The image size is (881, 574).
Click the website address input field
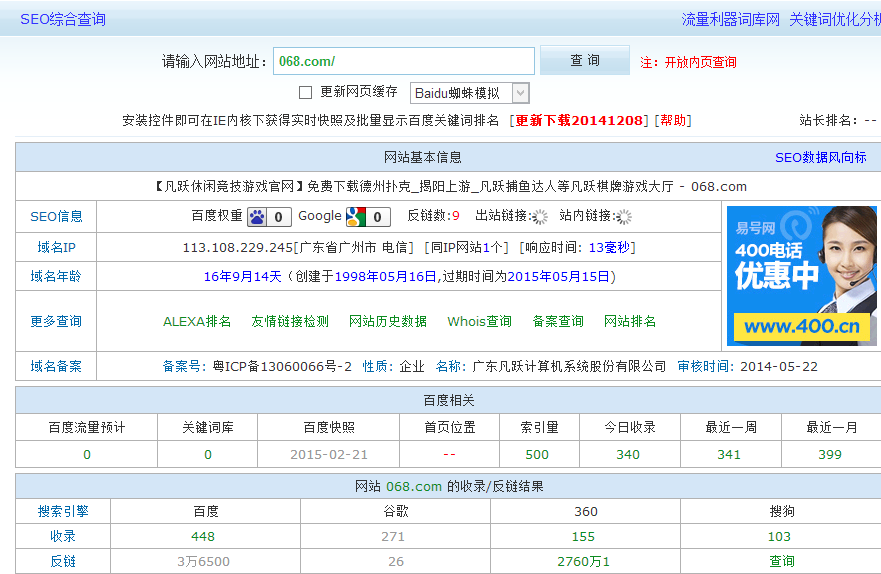pyautogui.click(x=403, y=61)
